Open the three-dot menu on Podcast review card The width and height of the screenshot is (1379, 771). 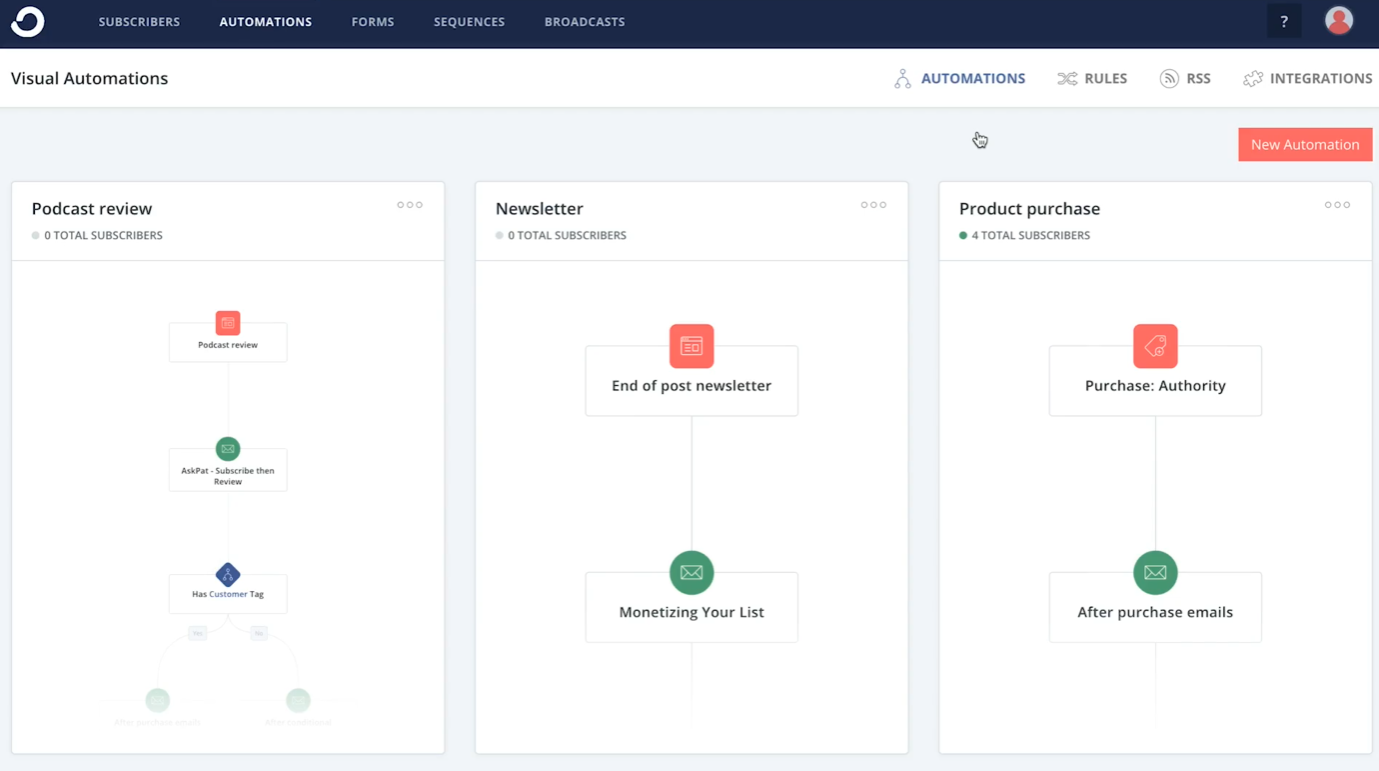coord(410,205)
